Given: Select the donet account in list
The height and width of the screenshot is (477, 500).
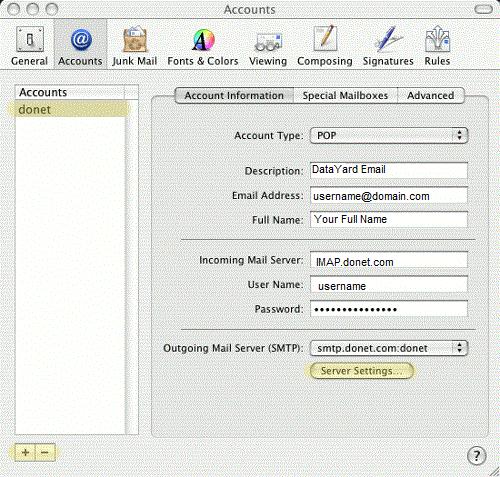Looking at the screenshot, I should point(70,110).
